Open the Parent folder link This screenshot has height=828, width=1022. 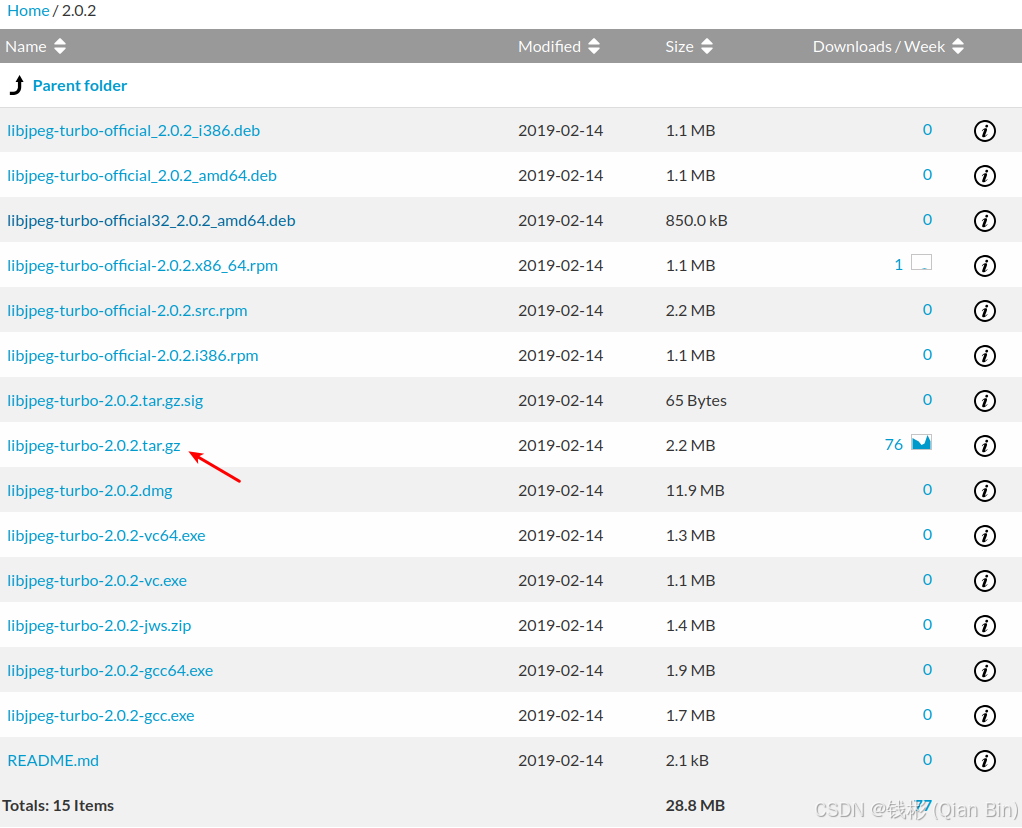pyautogui.click(x=80, y=85)
